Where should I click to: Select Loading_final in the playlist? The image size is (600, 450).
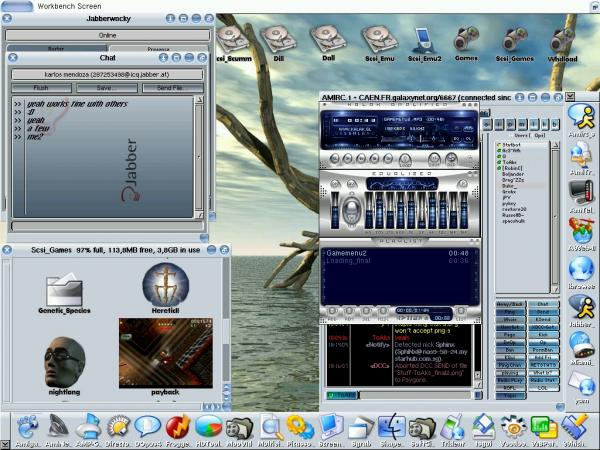point(397,261)
